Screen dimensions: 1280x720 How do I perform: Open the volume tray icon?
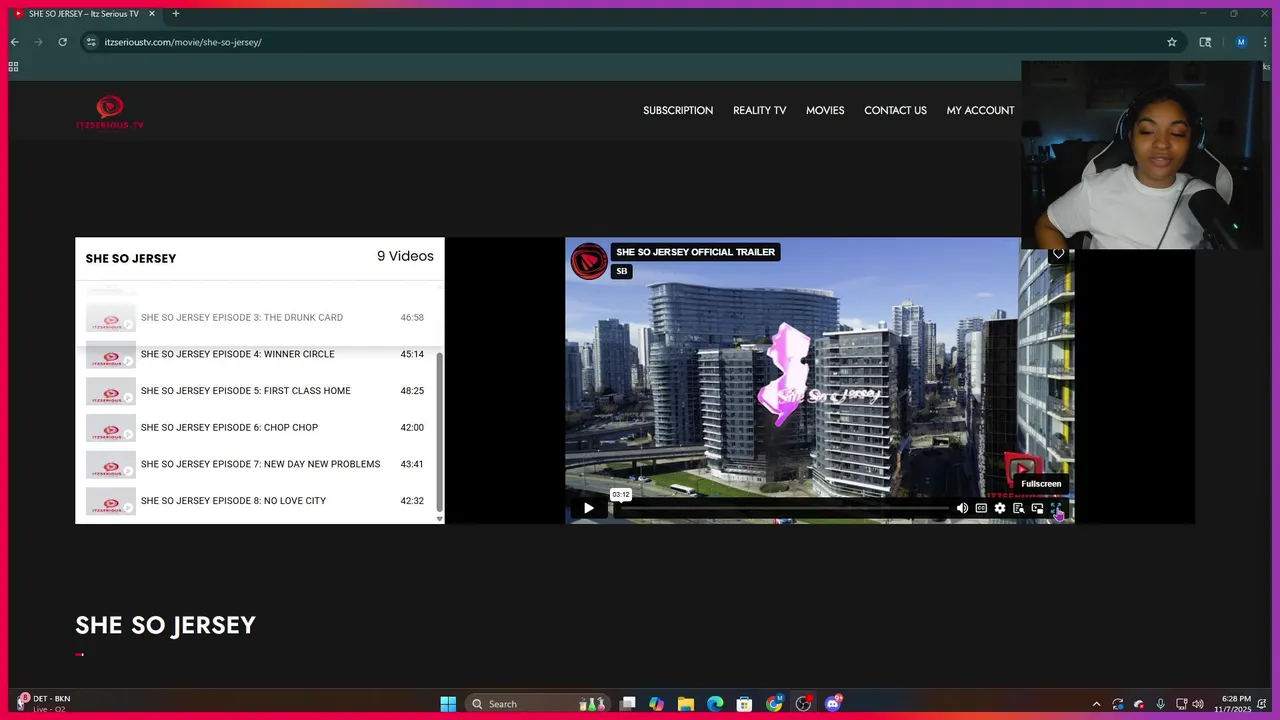click(x=1198, y=704)
